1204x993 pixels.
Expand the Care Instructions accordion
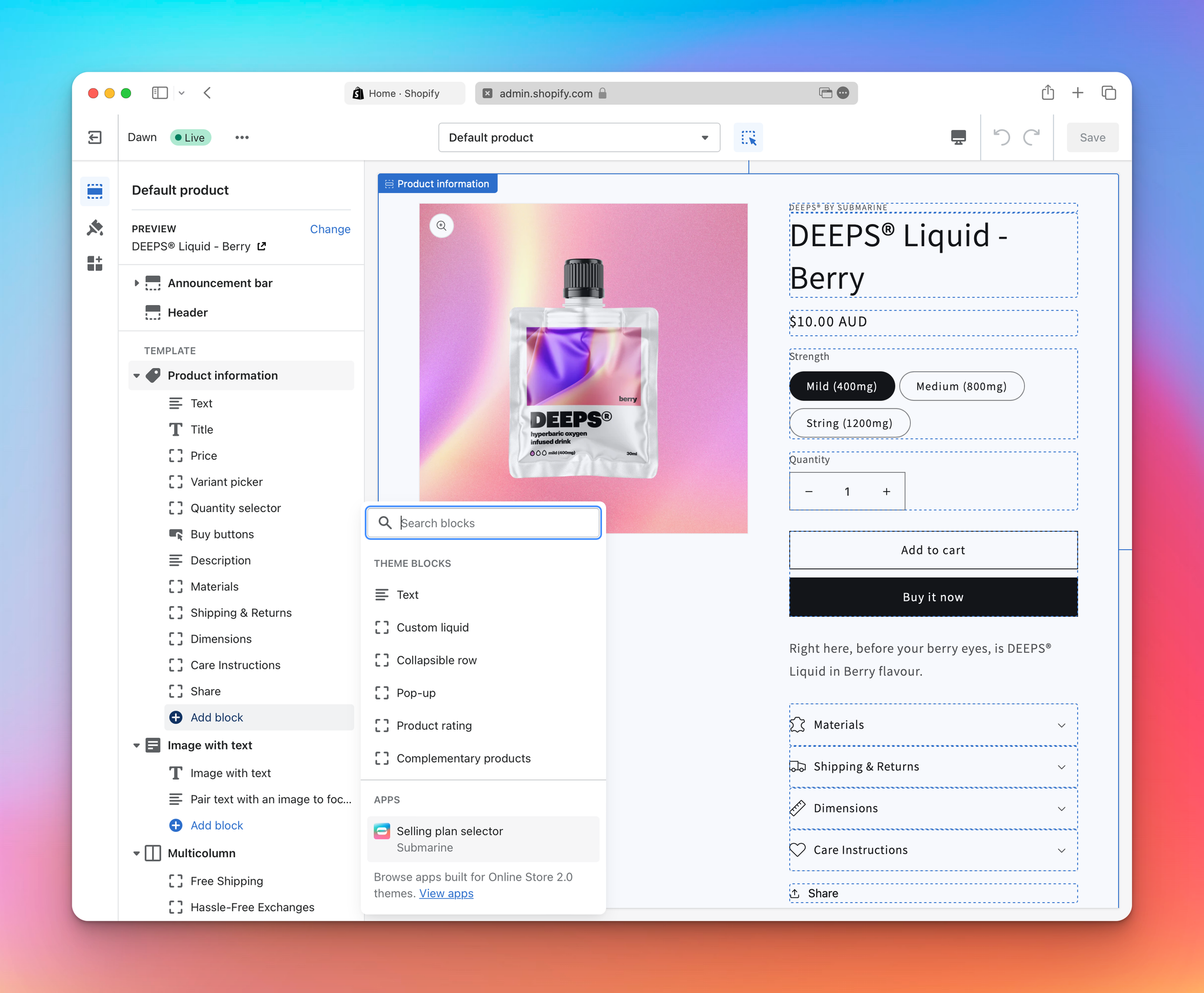coord(932,849)
